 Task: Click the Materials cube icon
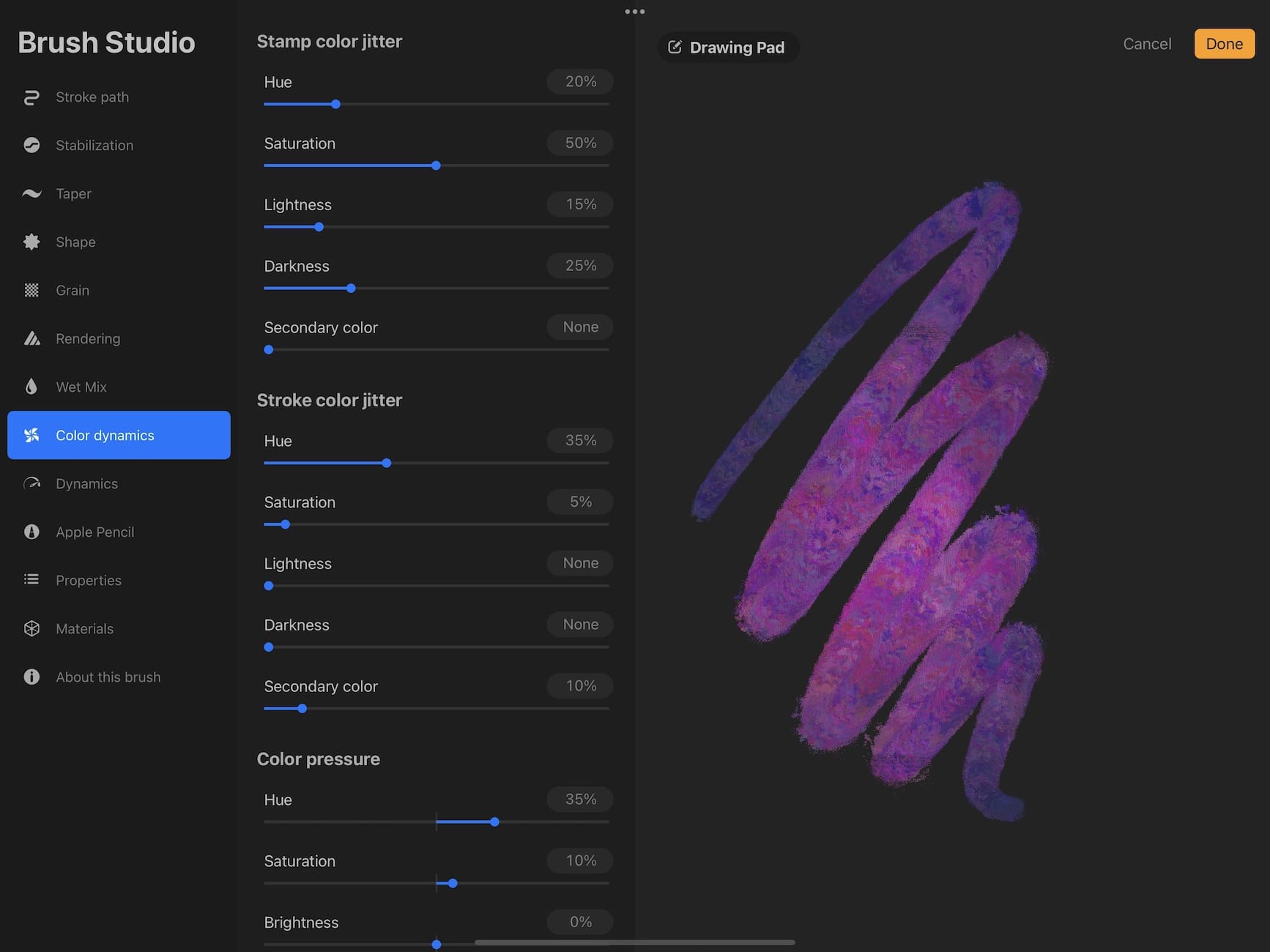click(x=31, y=628)
